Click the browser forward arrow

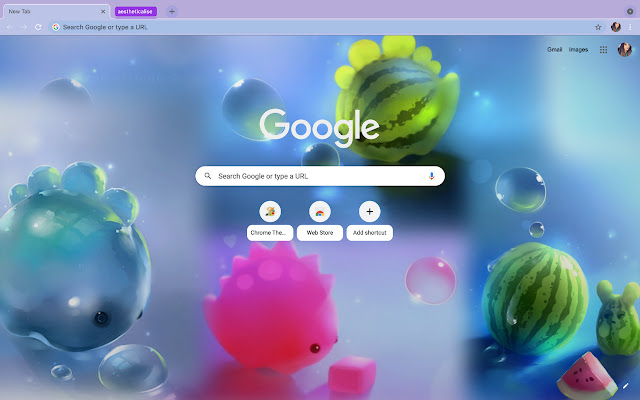pyautogui.click(x=24, y=27)
